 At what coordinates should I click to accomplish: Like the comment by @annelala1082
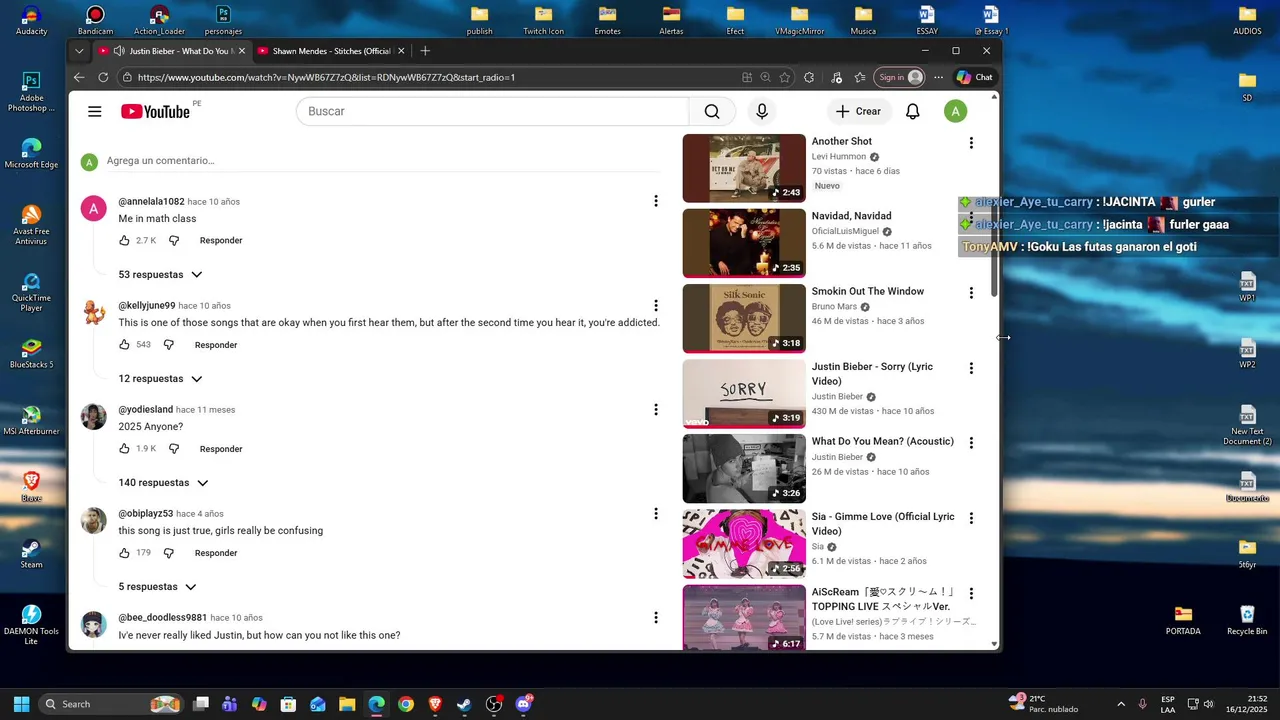tap(124, 240)
